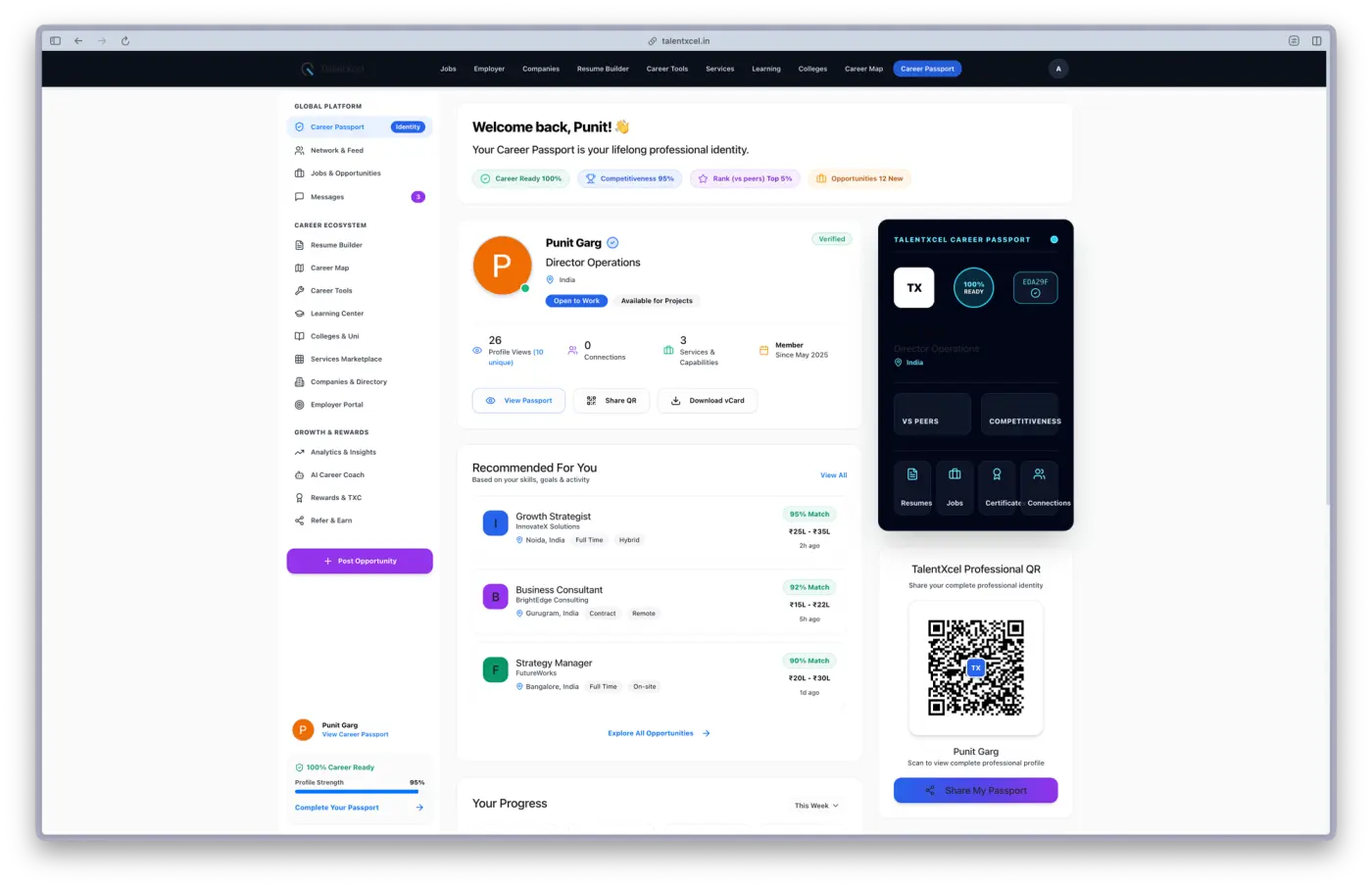This screenshot has width=1372, height=888.
Task: Click Download vCard
Action: pyautogui.click(x=708, y=401)
